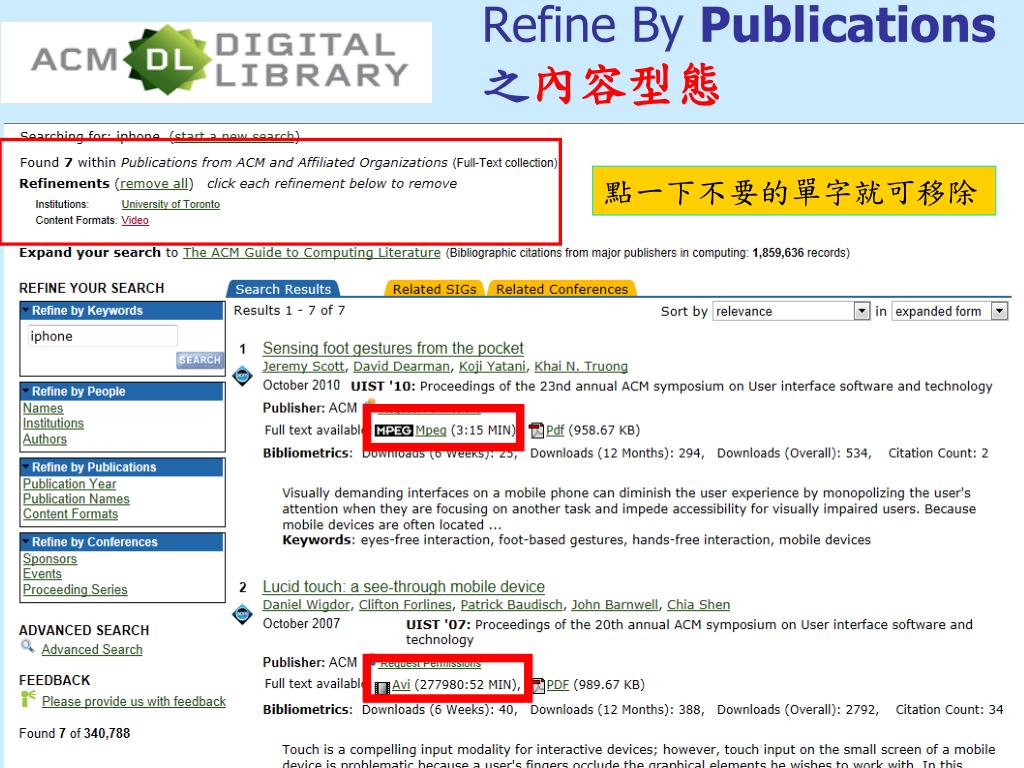
Task: Open author Daniel Wigdor
Action: point(306,605)
